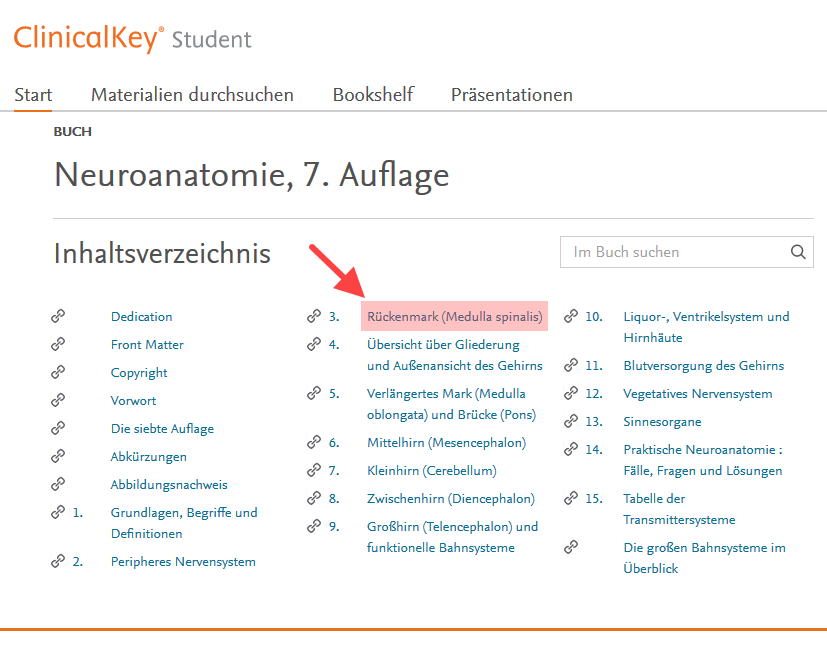This screenshot has width=827, height=649.
Task: Open the Mittelhirn (Mesencephalon) chapter
Action: point(446,443)
